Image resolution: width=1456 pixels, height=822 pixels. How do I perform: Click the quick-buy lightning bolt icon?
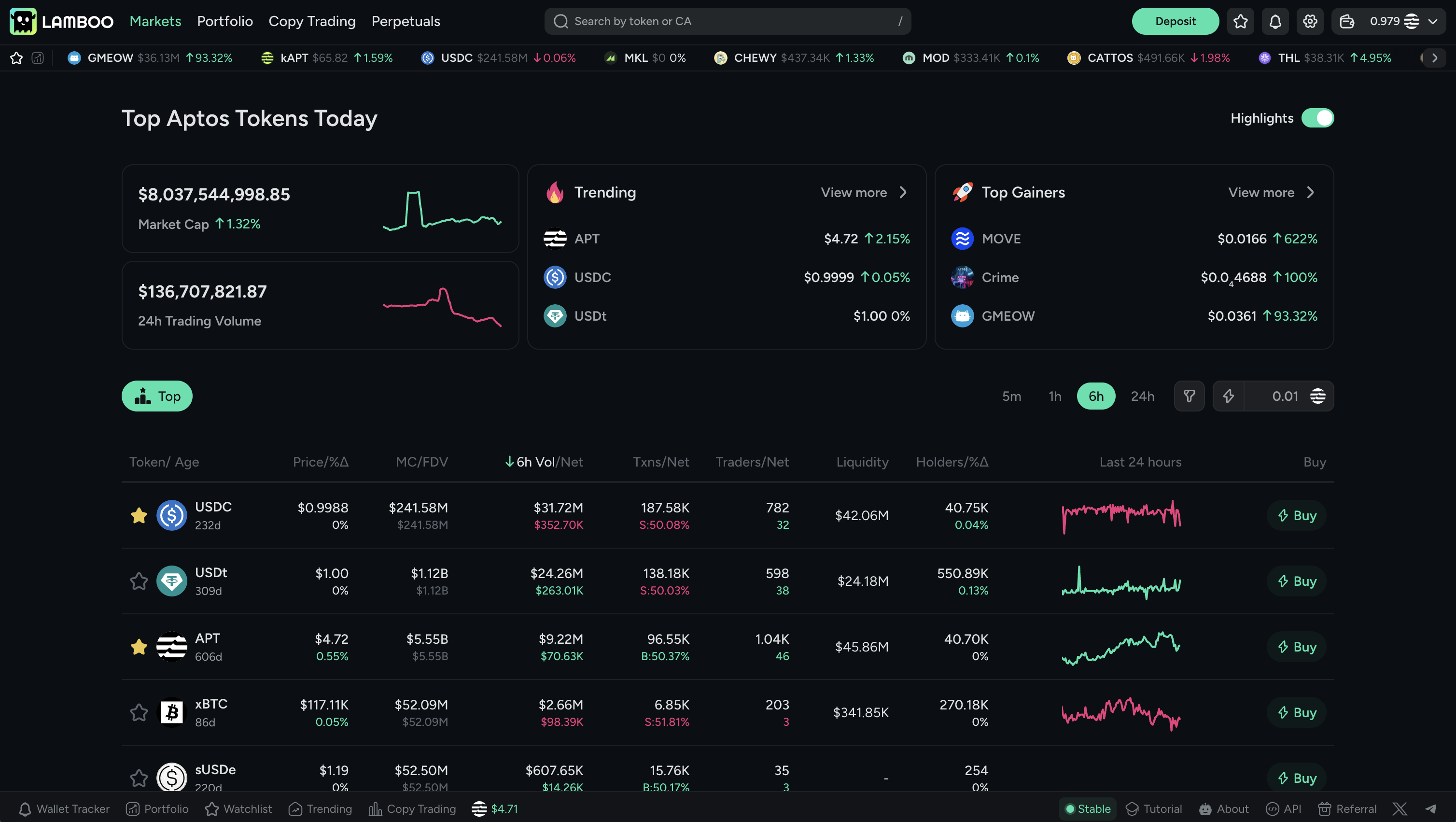click(1228, 396)
